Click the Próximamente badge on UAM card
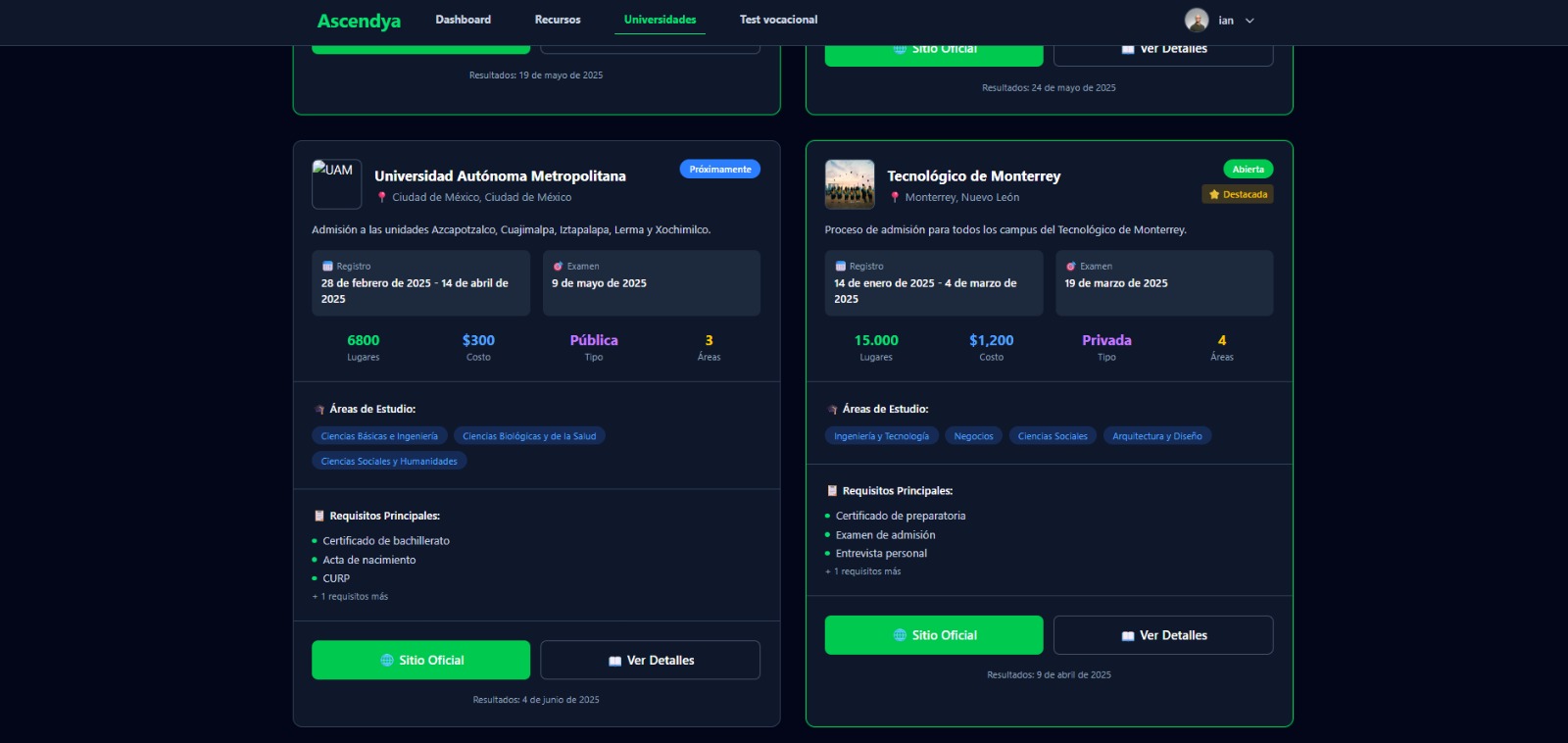The image size is (1568, 743). click(x=720, y=170)
